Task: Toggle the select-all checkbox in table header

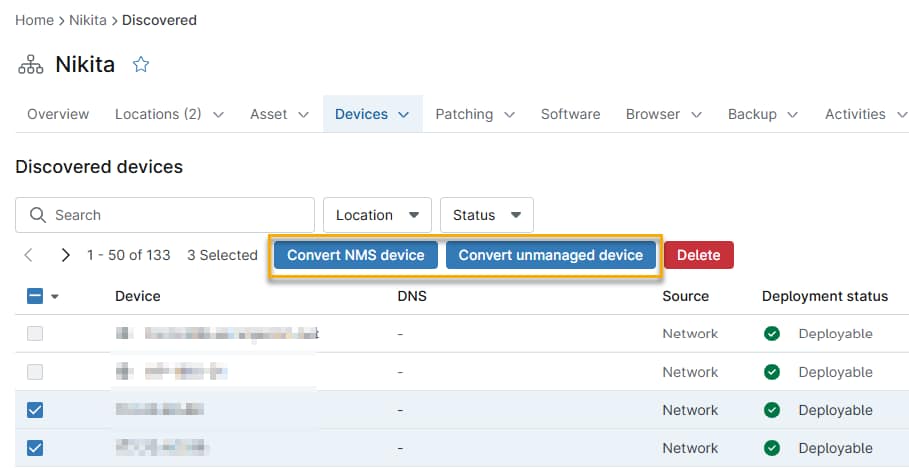Action: point(34,296)
